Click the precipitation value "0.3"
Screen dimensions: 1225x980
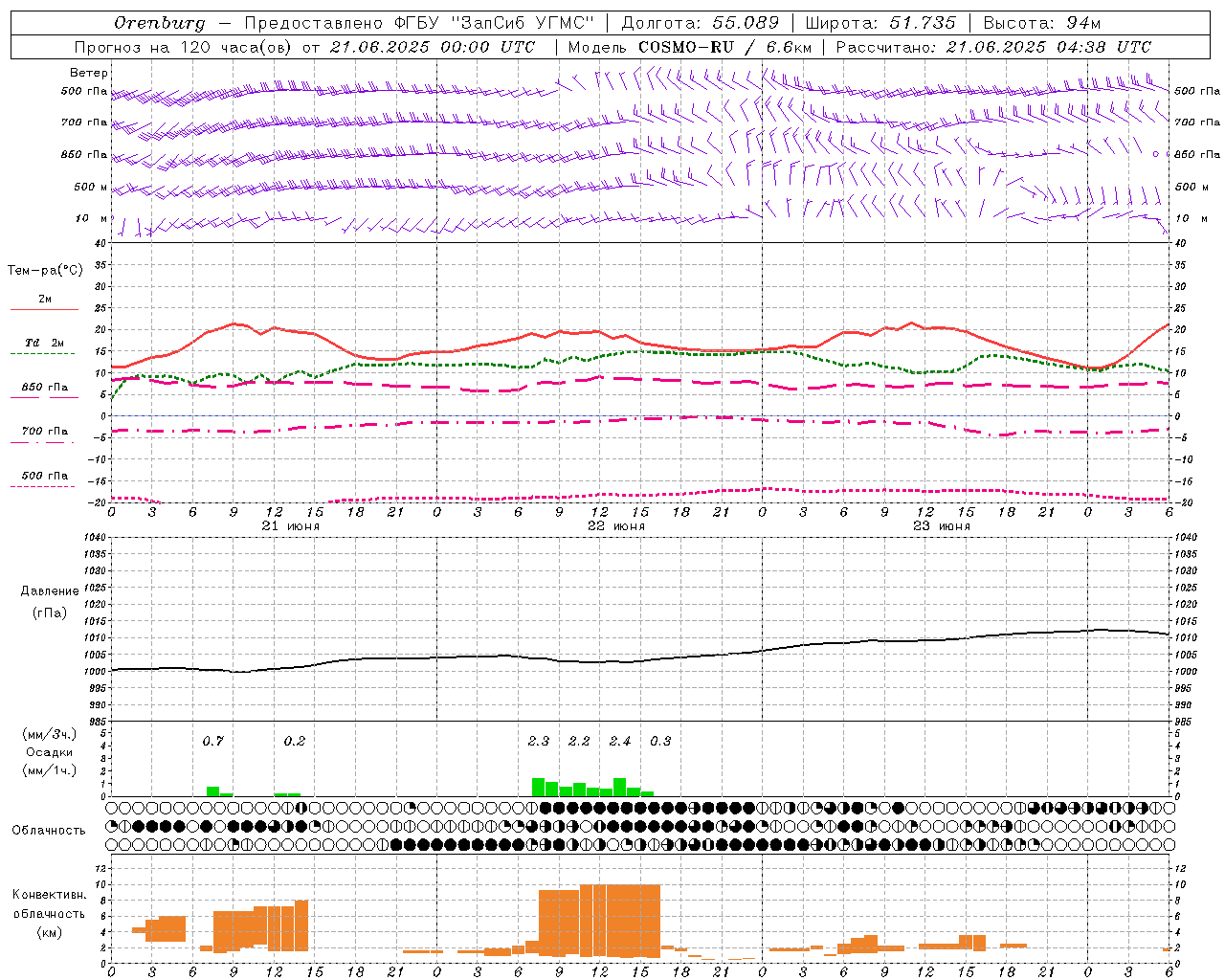[660, 741]
